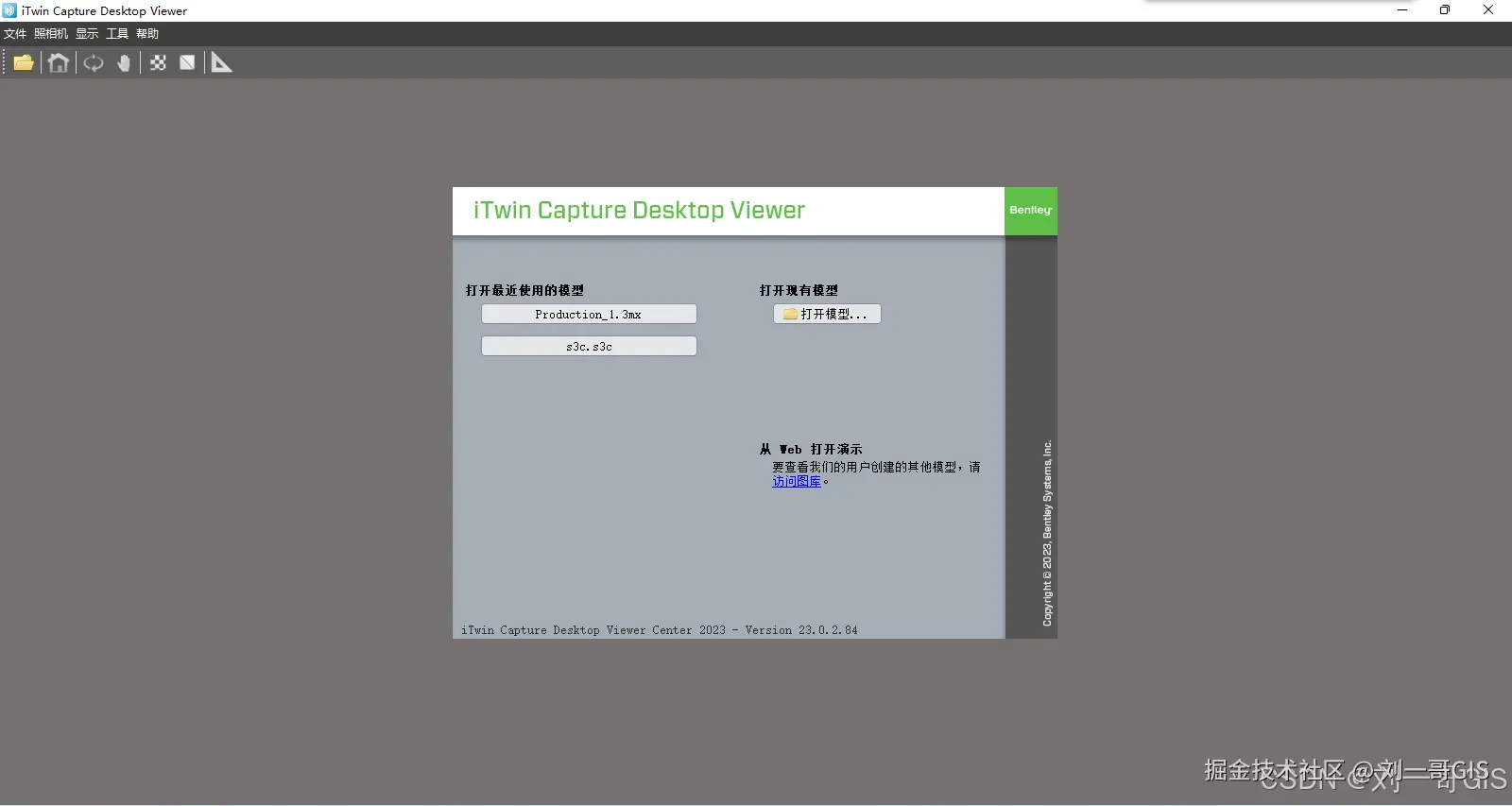Open the 工具 menu
The image size is (1512, 806).
click(x=117, y=34)
